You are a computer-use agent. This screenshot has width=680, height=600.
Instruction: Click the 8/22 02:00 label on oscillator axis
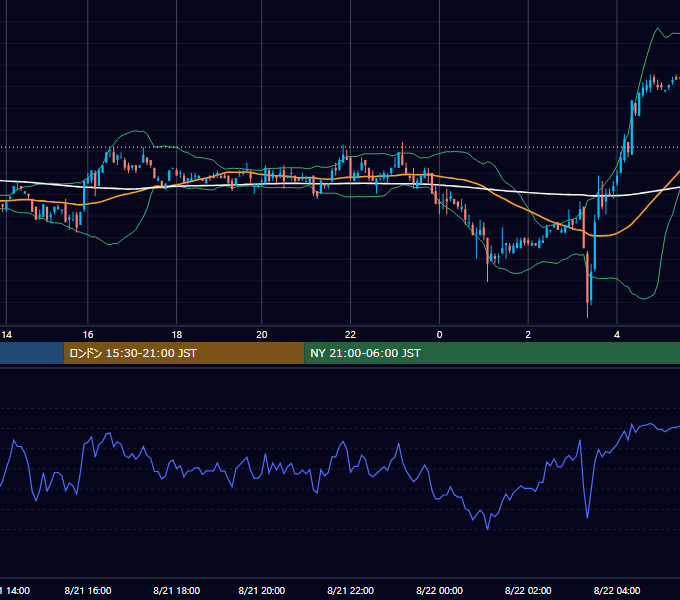coord(528,590)
